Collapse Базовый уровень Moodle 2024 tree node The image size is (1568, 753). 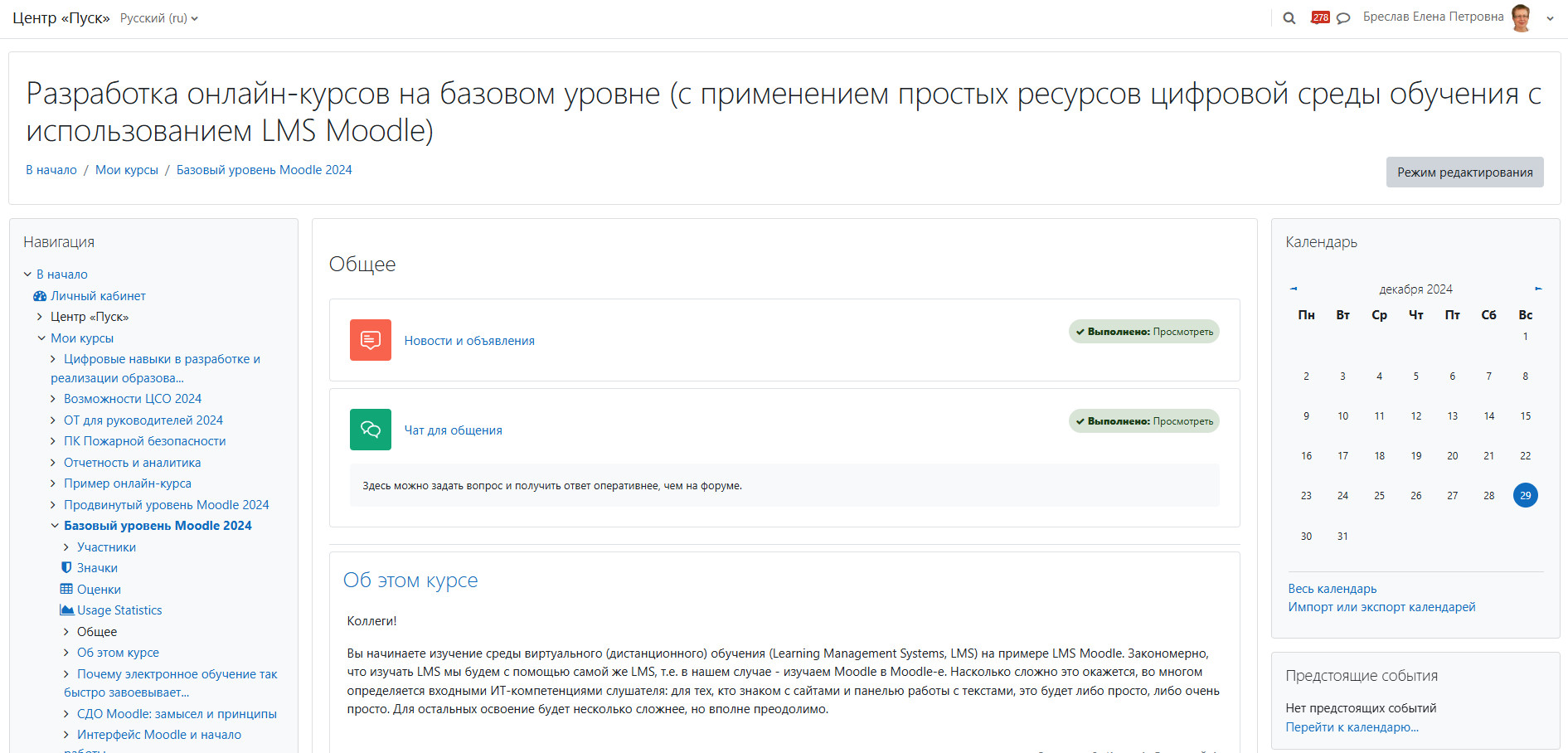(x=55, y=526)
